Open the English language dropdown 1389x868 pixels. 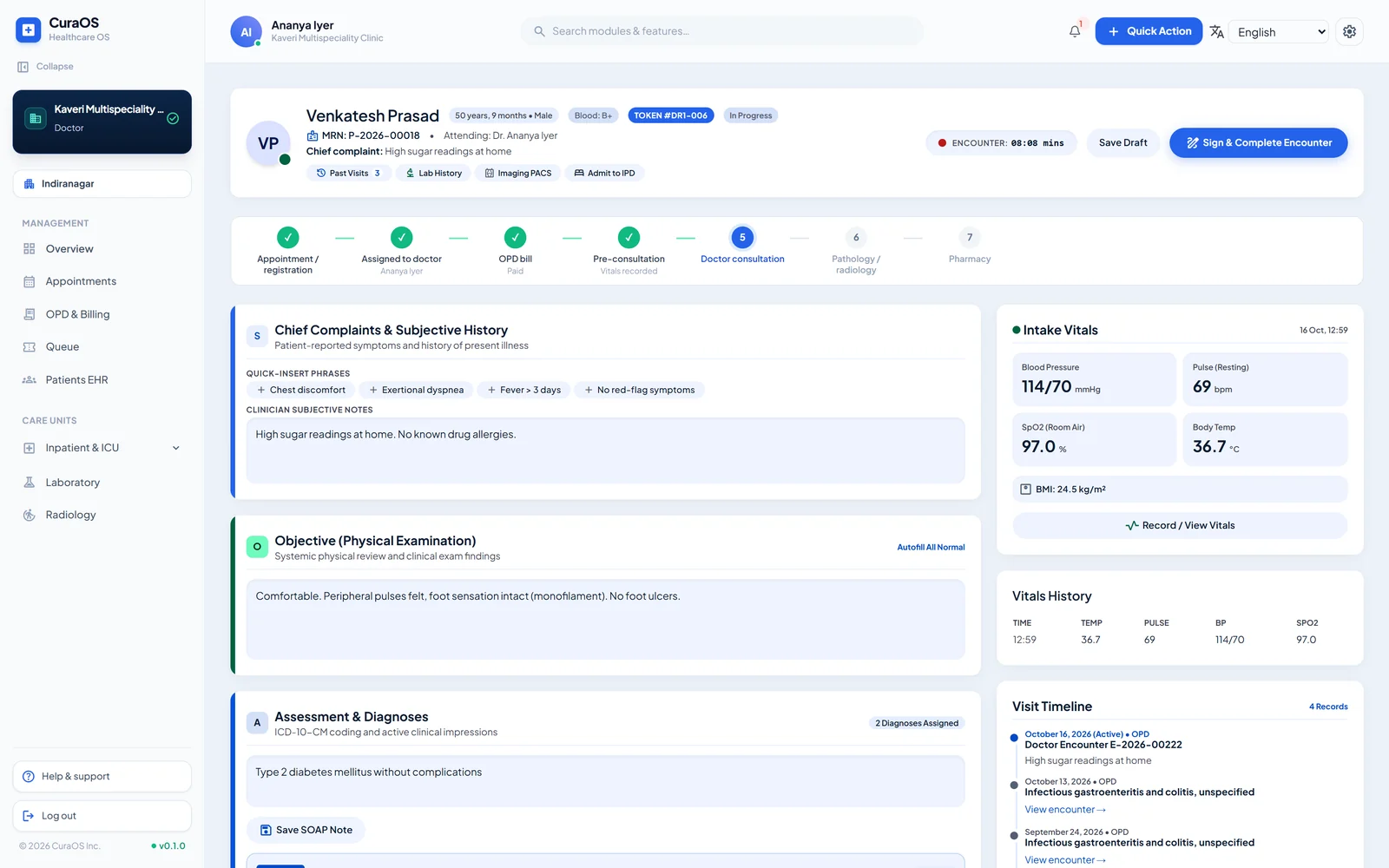coord(1279,32)
